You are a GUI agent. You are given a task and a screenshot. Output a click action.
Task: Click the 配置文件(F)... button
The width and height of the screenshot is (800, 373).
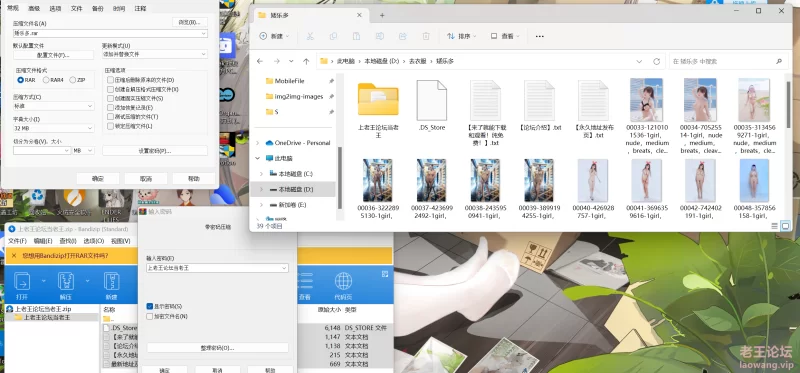click(x=54, y=55)
